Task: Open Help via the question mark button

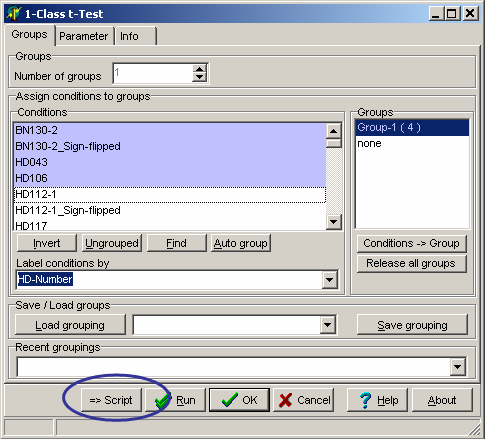Action: click(x=377, y=400)
